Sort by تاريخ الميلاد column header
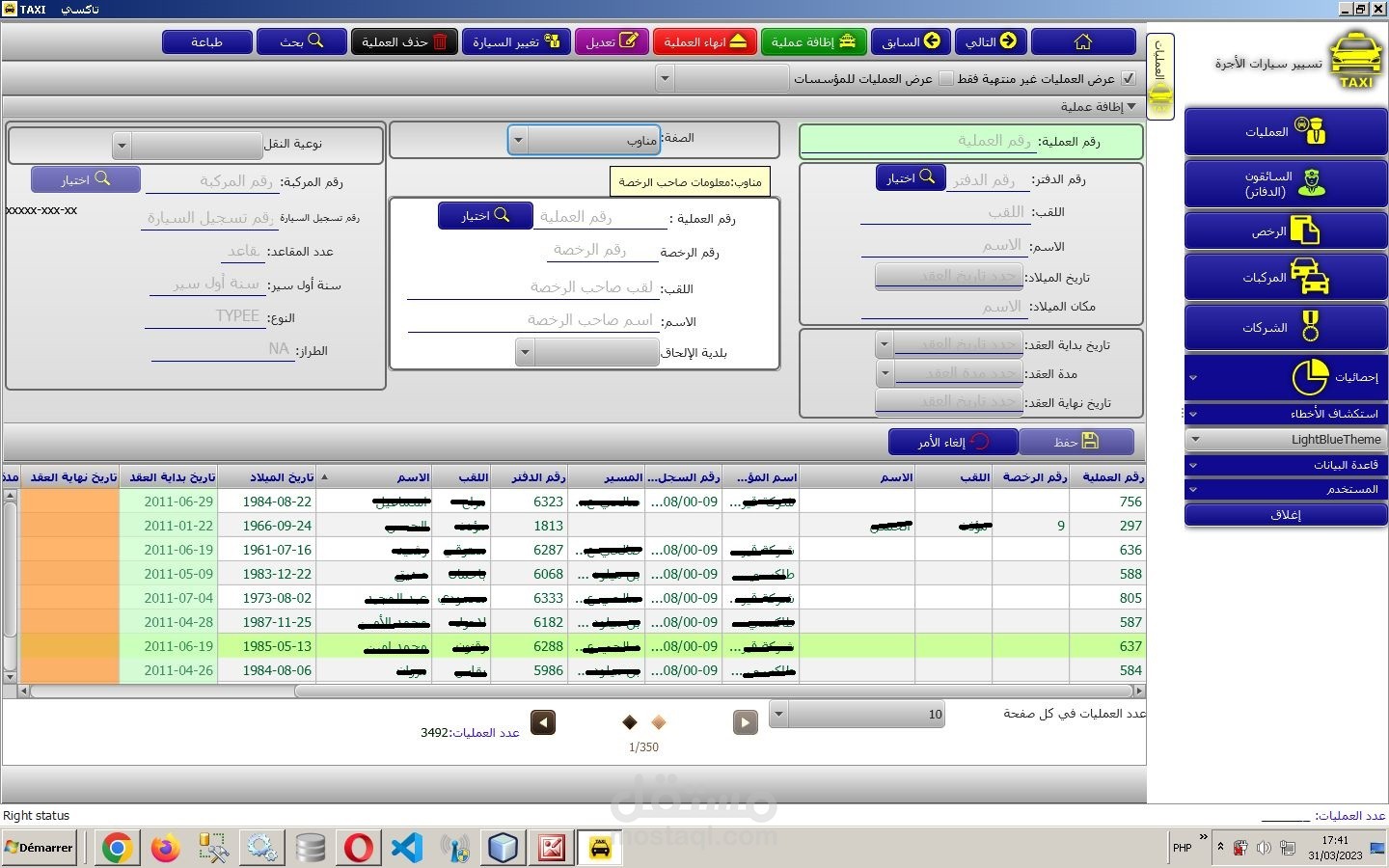 266,477
